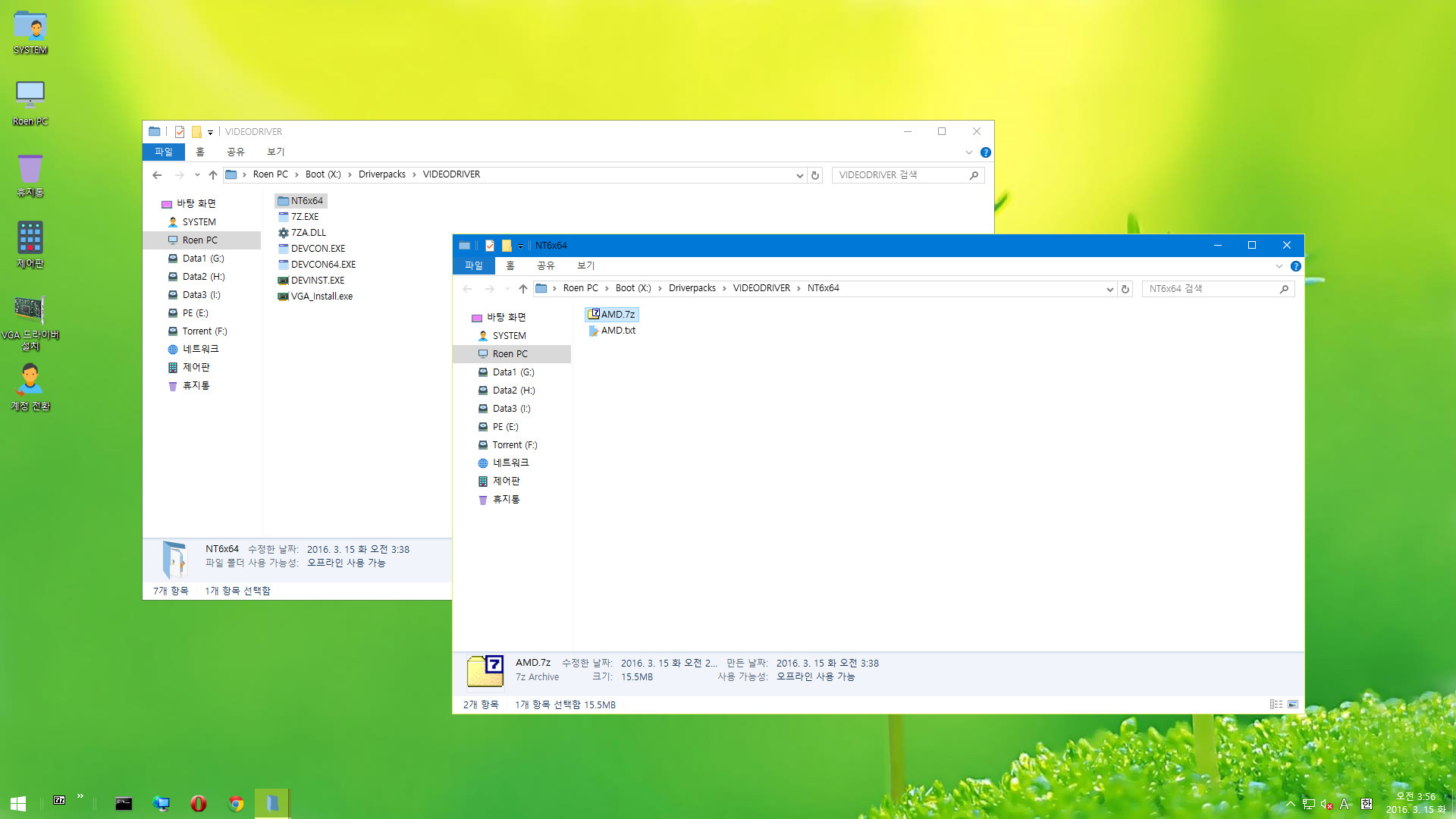
Task: Click the network tray icon
Action: pyautogui.click(x=1309, y=805)
